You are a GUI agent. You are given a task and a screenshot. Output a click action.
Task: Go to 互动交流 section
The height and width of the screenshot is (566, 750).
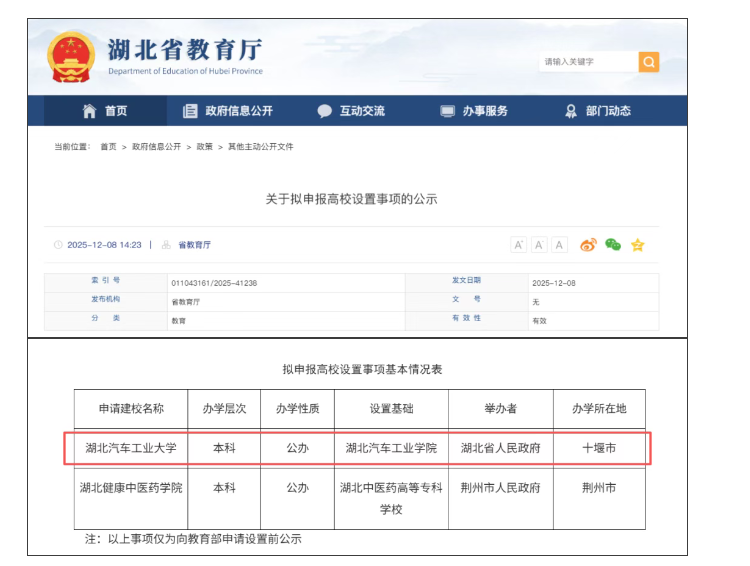[351, 111]
